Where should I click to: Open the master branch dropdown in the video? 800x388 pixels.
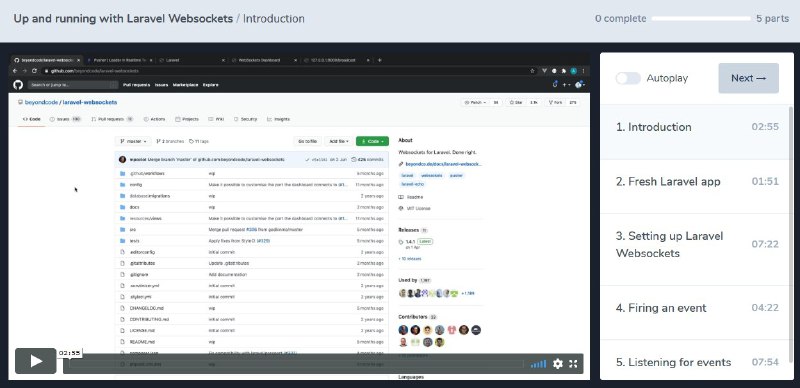(x=133, y=141)
